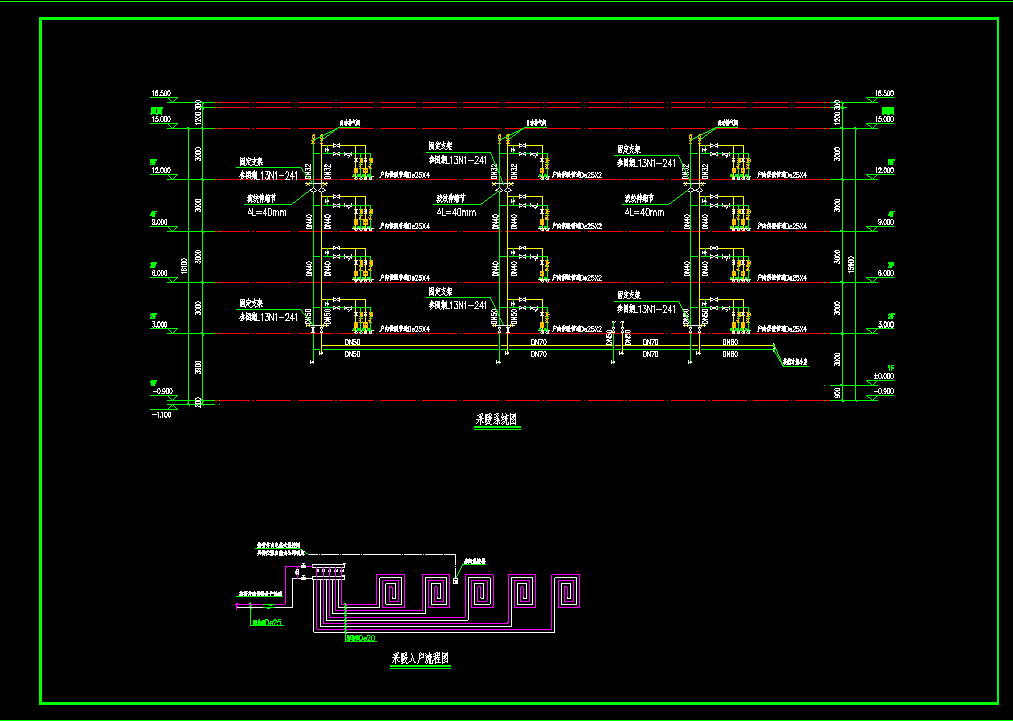
Task: Click the 12.000 elevation label on left
Action: pos(161,170)
